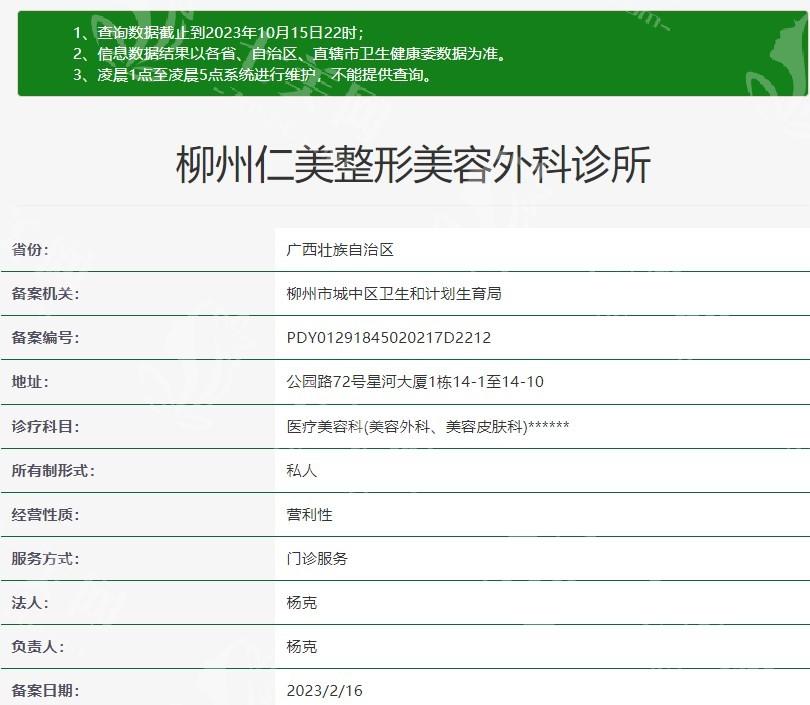Click the 省份 row label
This screenshot has height=705, width=810.
click(30, 250)
